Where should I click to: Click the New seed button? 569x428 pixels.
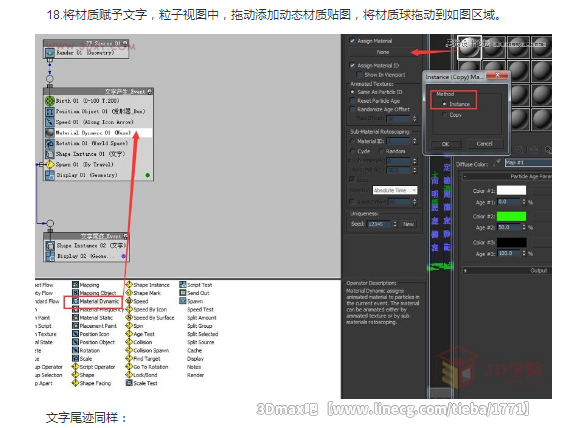tap(408, 224)
